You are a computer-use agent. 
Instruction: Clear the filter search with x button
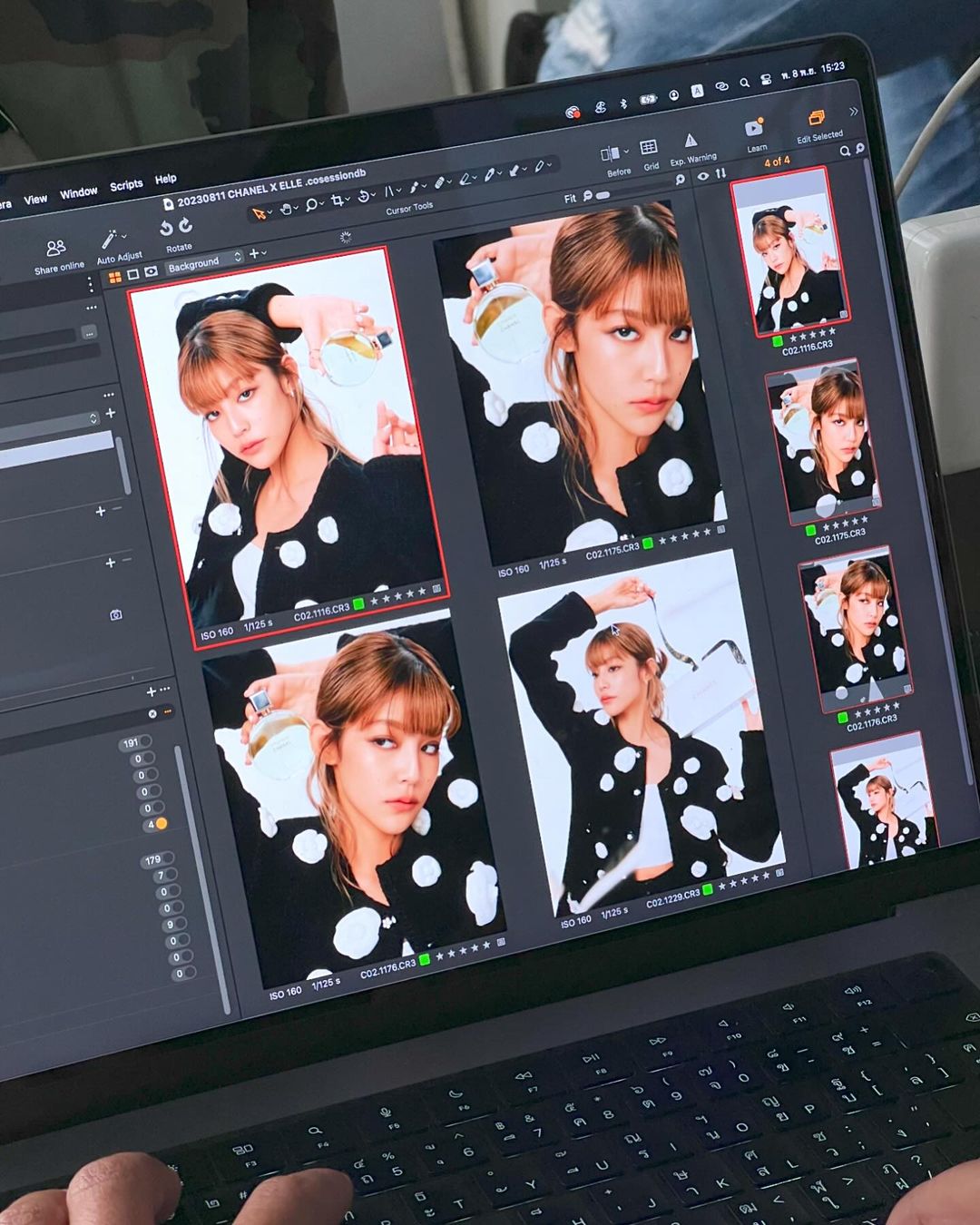click(152, 714)
